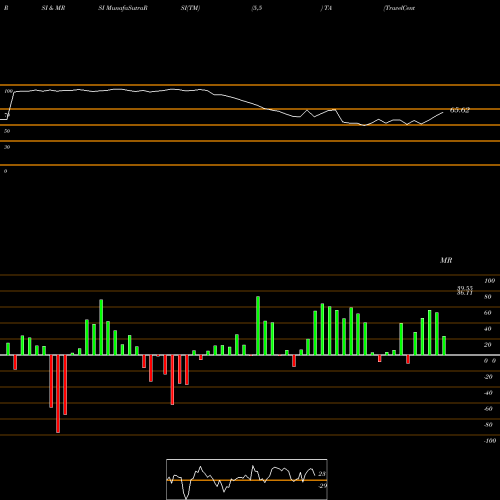Click the MR axis label 20
The width and height of the screenshot is (500, 500).
pyautogui.click(x=487, y=345)
